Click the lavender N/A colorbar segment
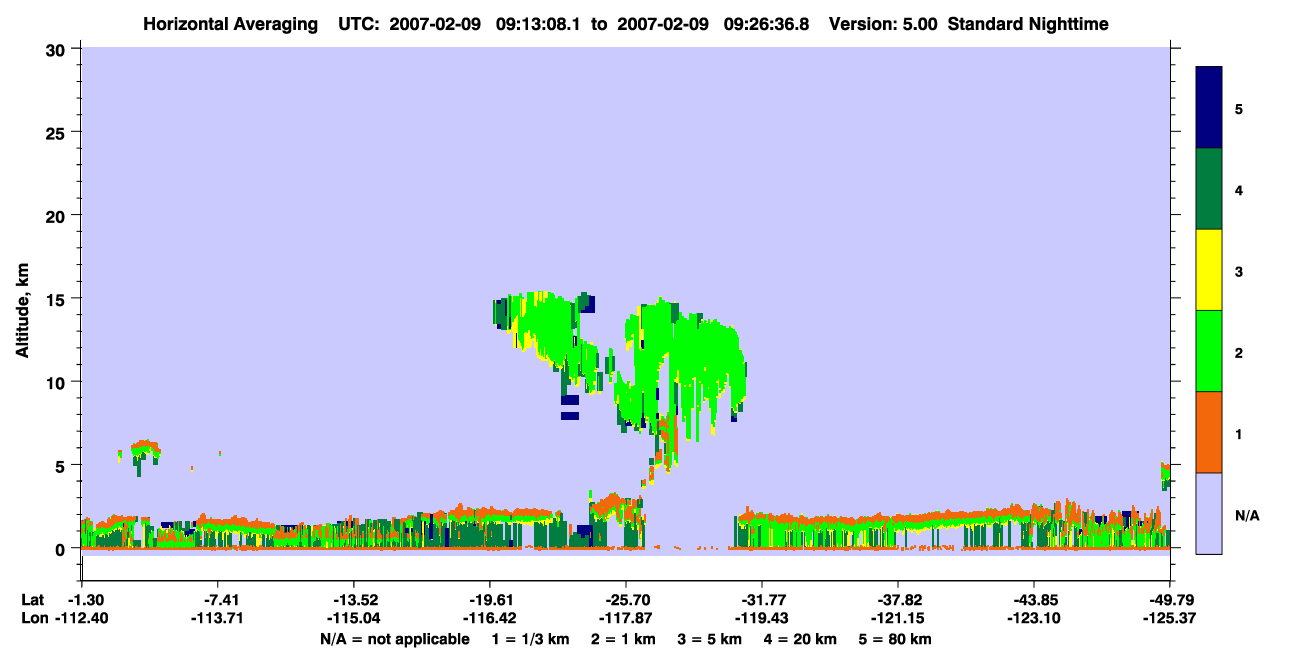The image size is (1300, 667). [1209, 513]
